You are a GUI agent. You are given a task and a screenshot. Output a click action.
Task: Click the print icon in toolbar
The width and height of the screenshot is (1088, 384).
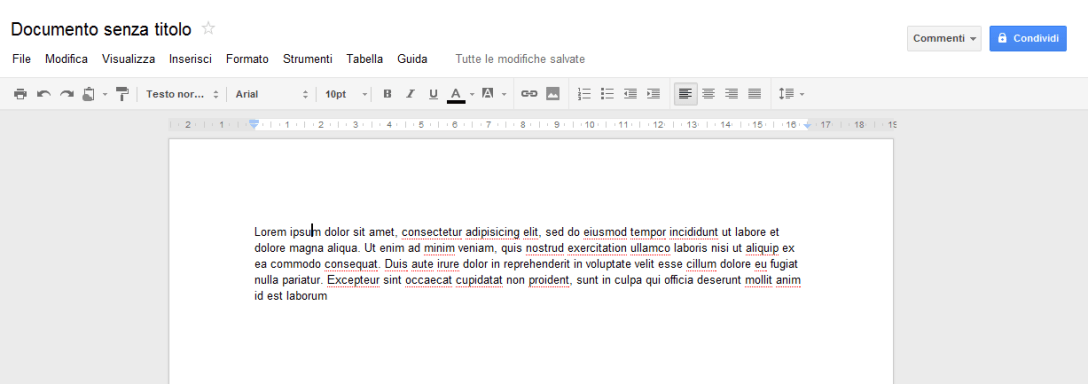[x=20, y=94]
